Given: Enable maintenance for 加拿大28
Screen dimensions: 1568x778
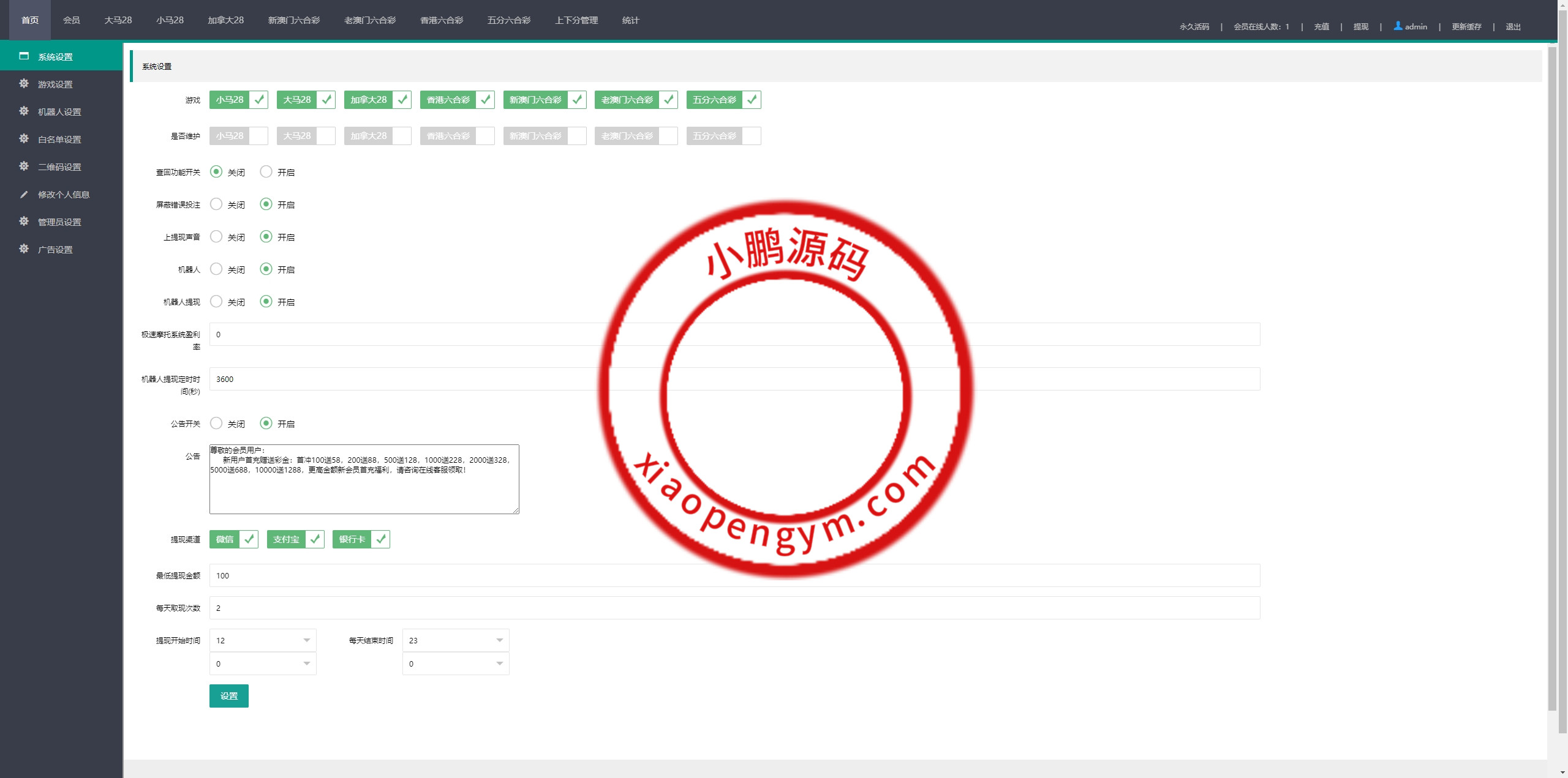Looking at the screenshot, I should [x=377, y=136].
